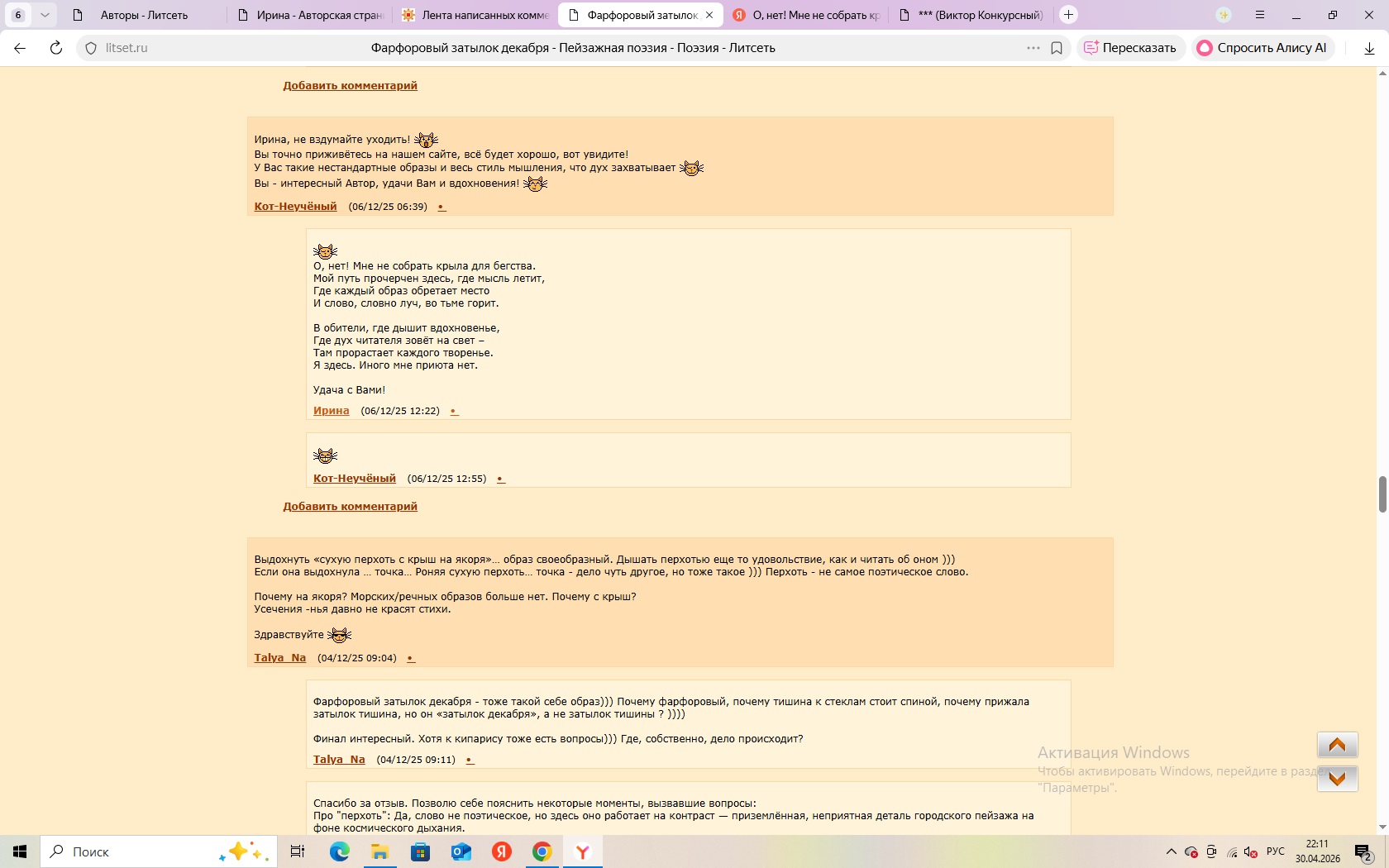Screen dimensions: 1389x868
Task: Click the dot link after 04/12/25 09:11
Action: click(x=470, y=760)
